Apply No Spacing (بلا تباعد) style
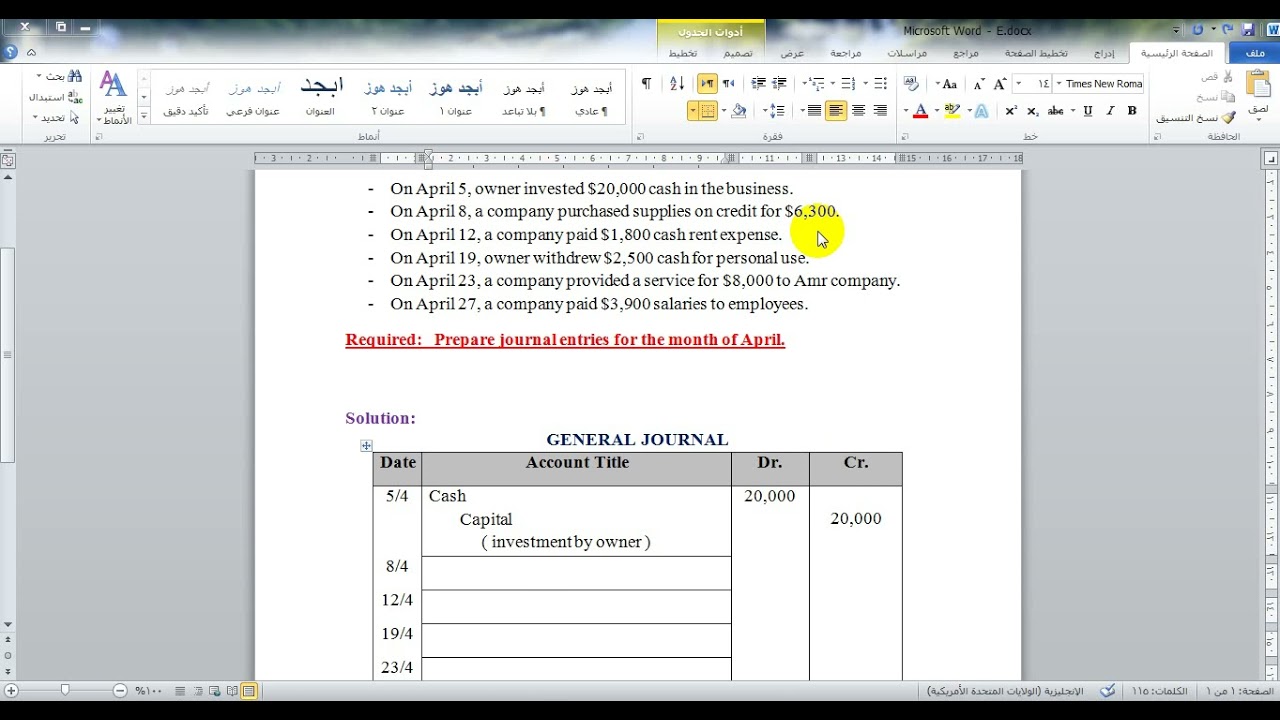This screenshot has height=720, width=1280. tap(524, 98)
